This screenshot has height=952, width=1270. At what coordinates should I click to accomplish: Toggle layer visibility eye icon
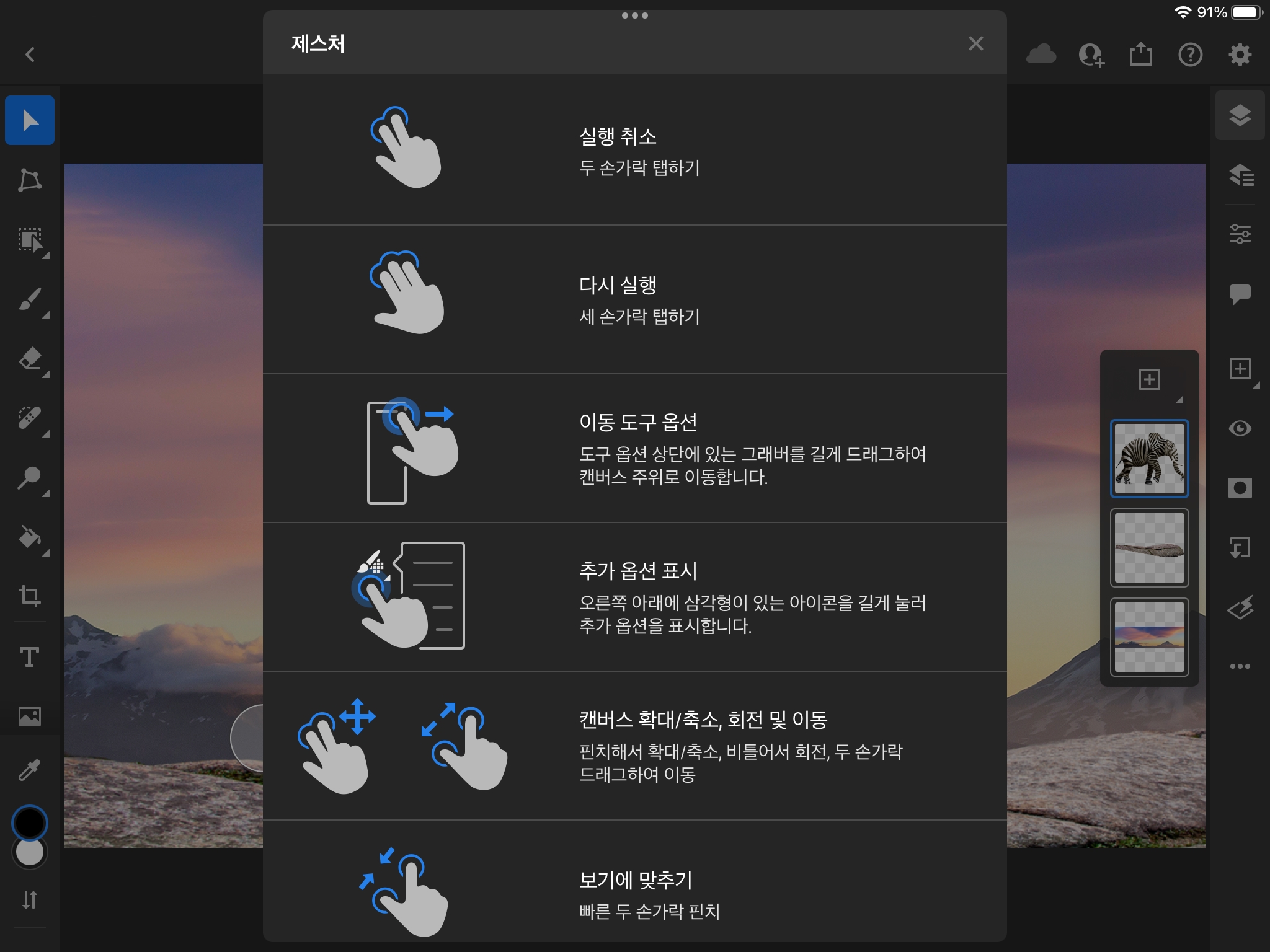1240,428
